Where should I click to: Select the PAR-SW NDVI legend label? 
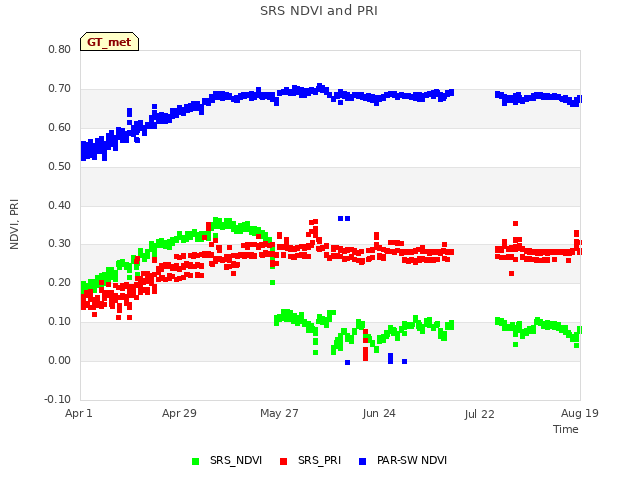(412, 460)
